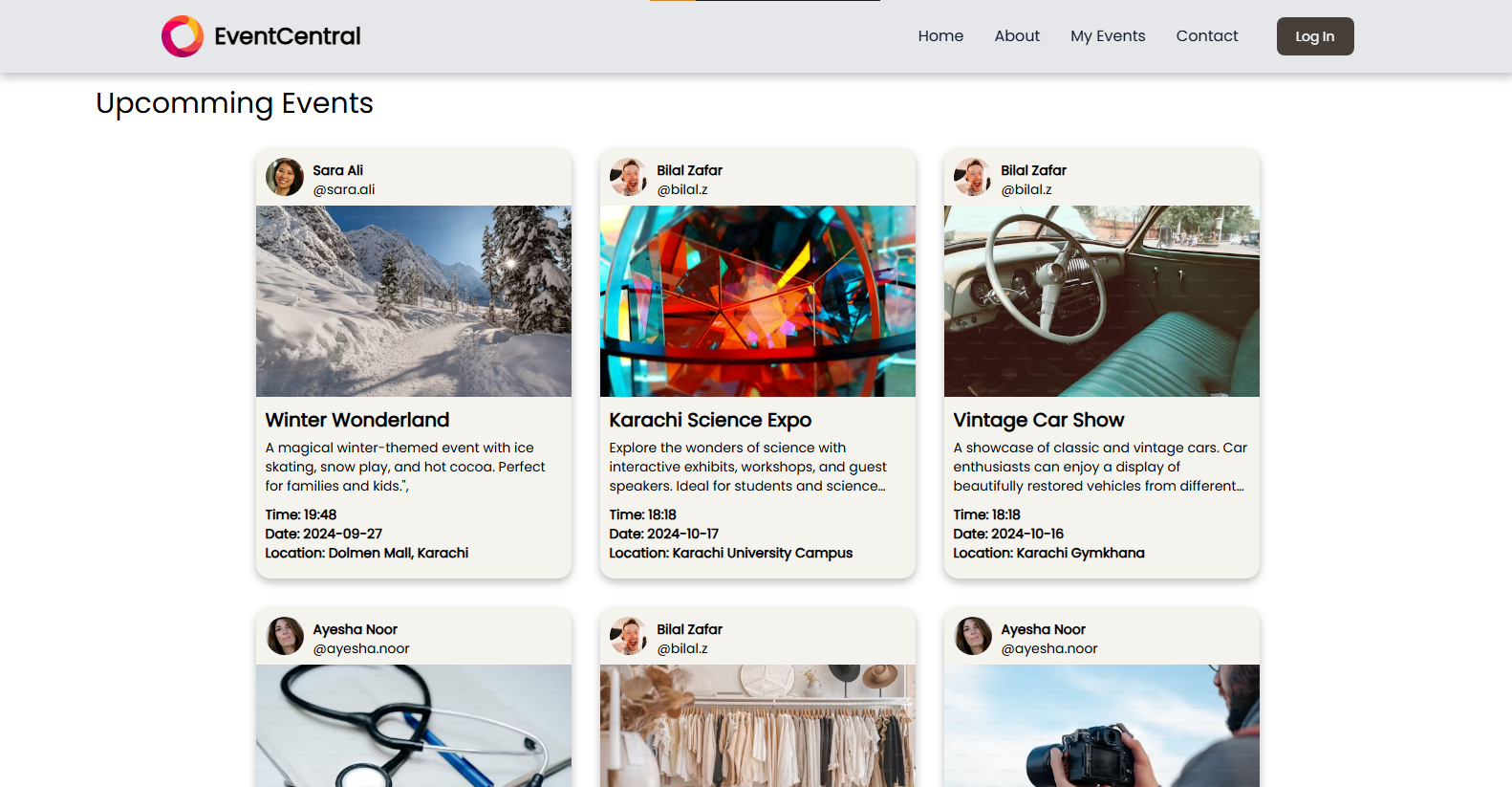Open the clothing rack event image
This screenshot has width=1512, height=787.
(x=758, y=726)
